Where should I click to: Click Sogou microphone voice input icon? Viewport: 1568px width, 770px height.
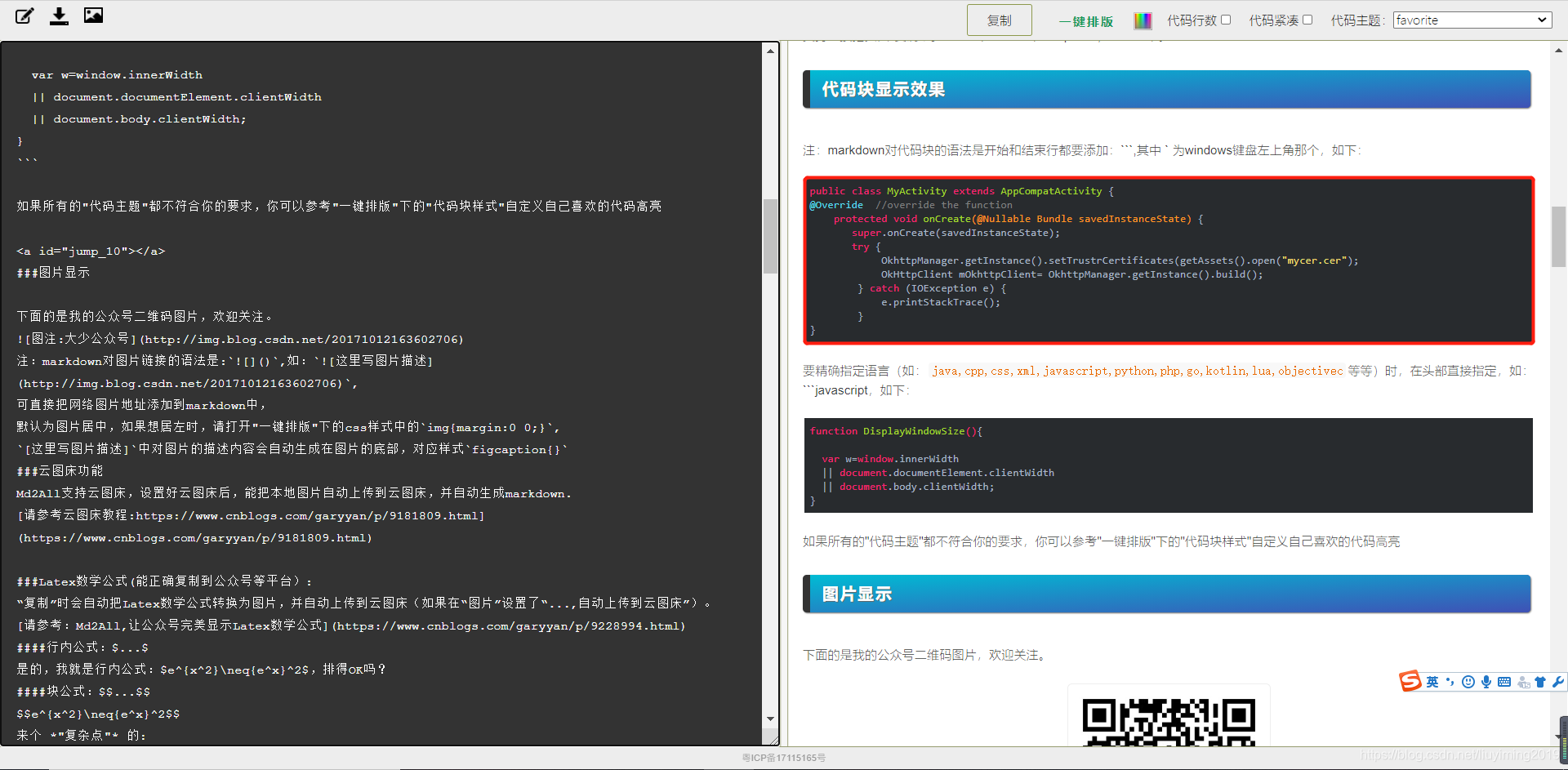coord(1486,682)
